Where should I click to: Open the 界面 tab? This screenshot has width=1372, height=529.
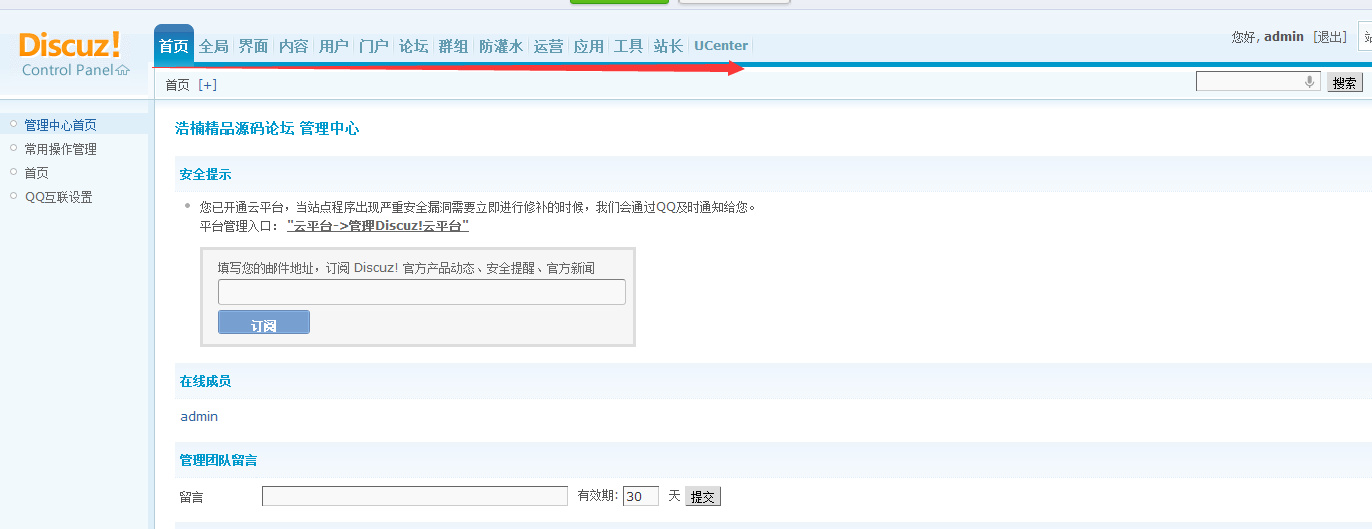pyautogui.click(x=254, y=46)
